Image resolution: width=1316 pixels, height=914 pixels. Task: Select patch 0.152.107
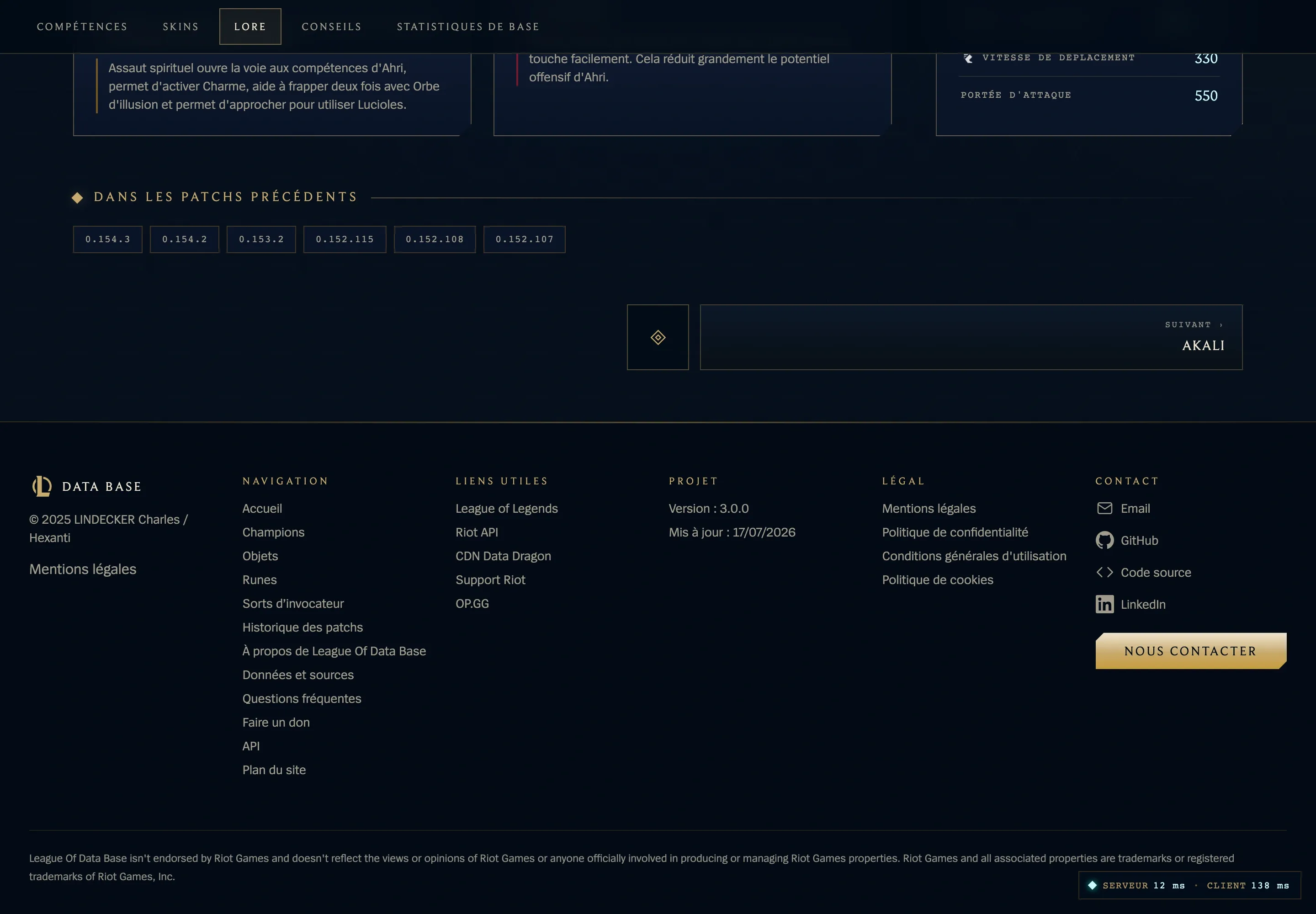tap(525, 239)
